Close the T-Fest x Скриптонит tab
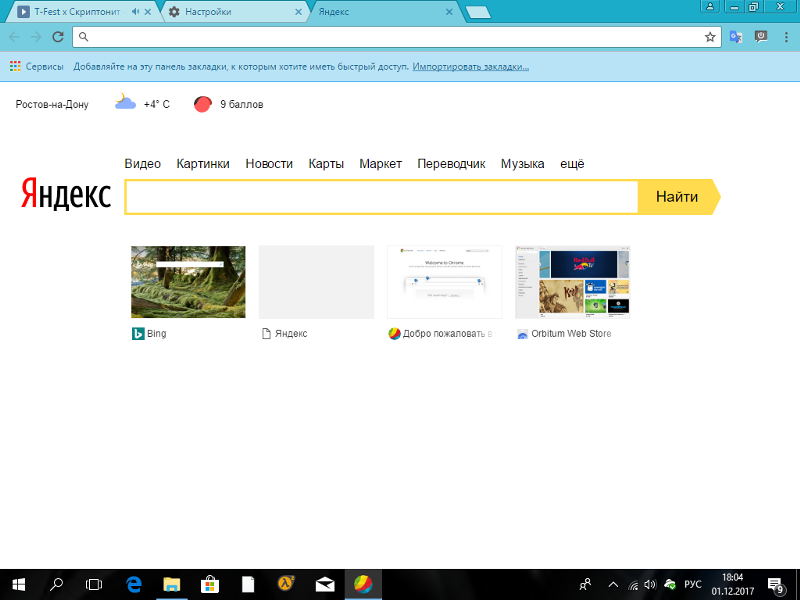This screenshot has height=600, width=800. [x=148, y=12]
